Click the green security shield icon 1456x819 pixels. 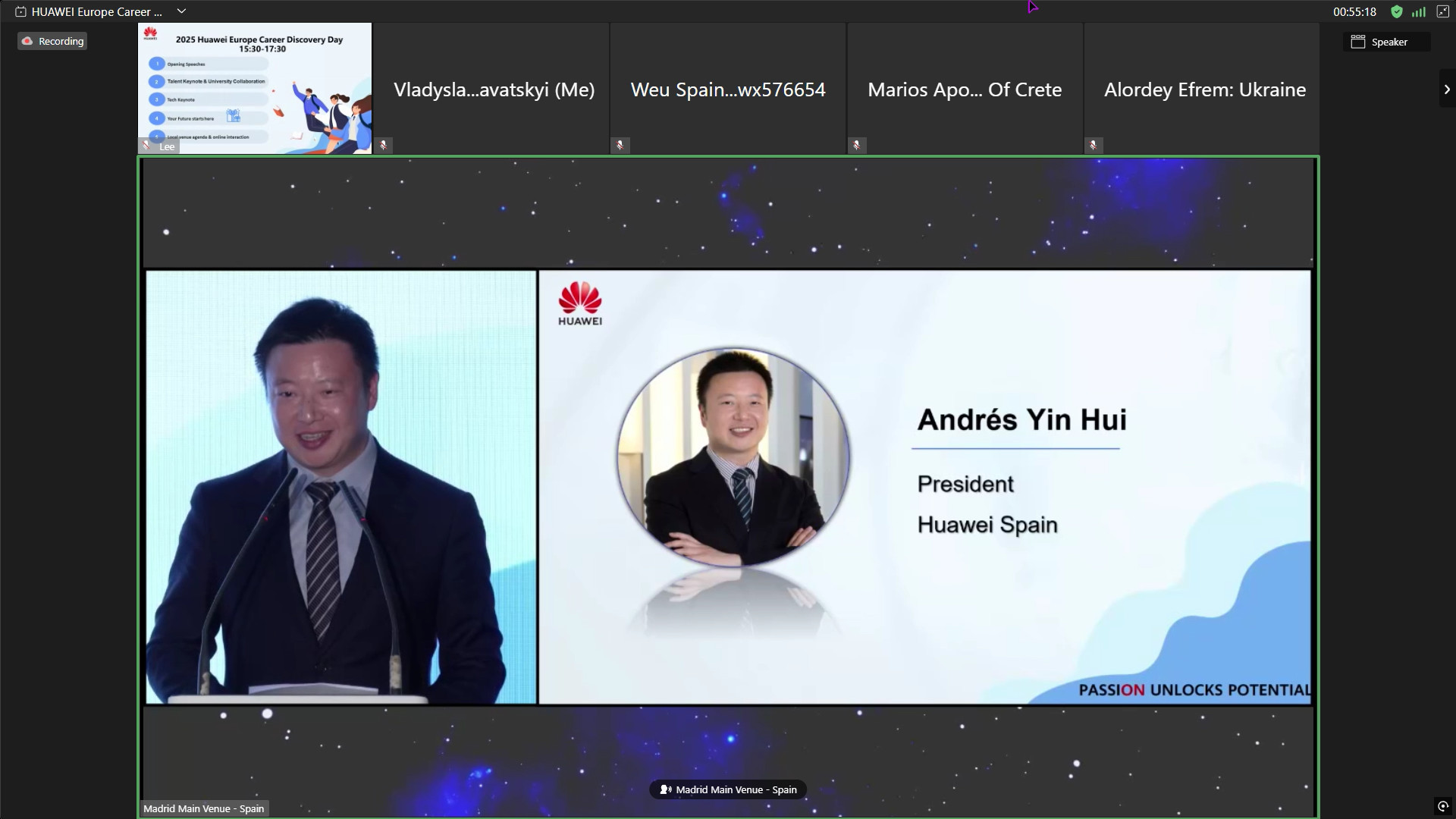click(1397, 11)
